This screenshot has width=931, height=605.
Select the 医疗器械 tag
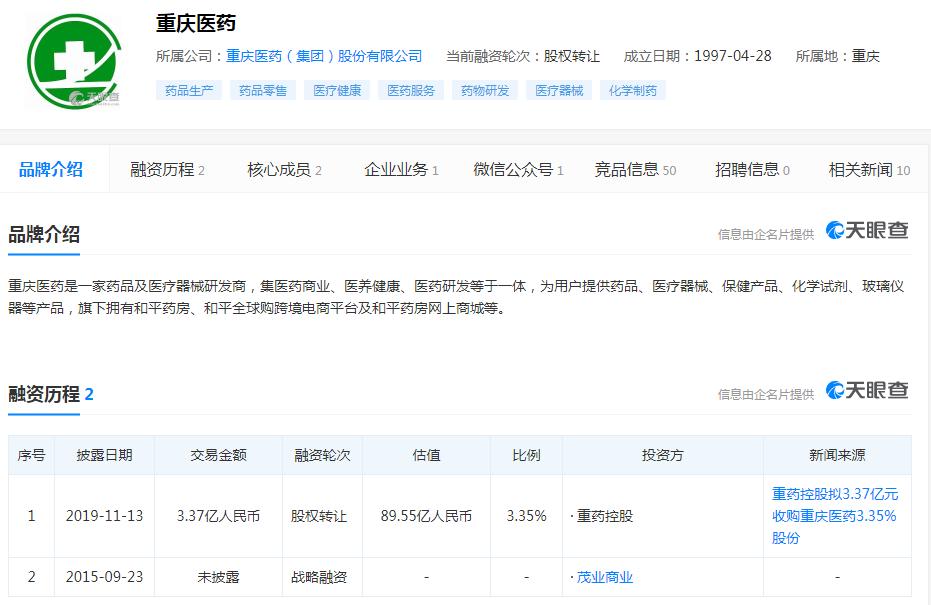point(559,90)
